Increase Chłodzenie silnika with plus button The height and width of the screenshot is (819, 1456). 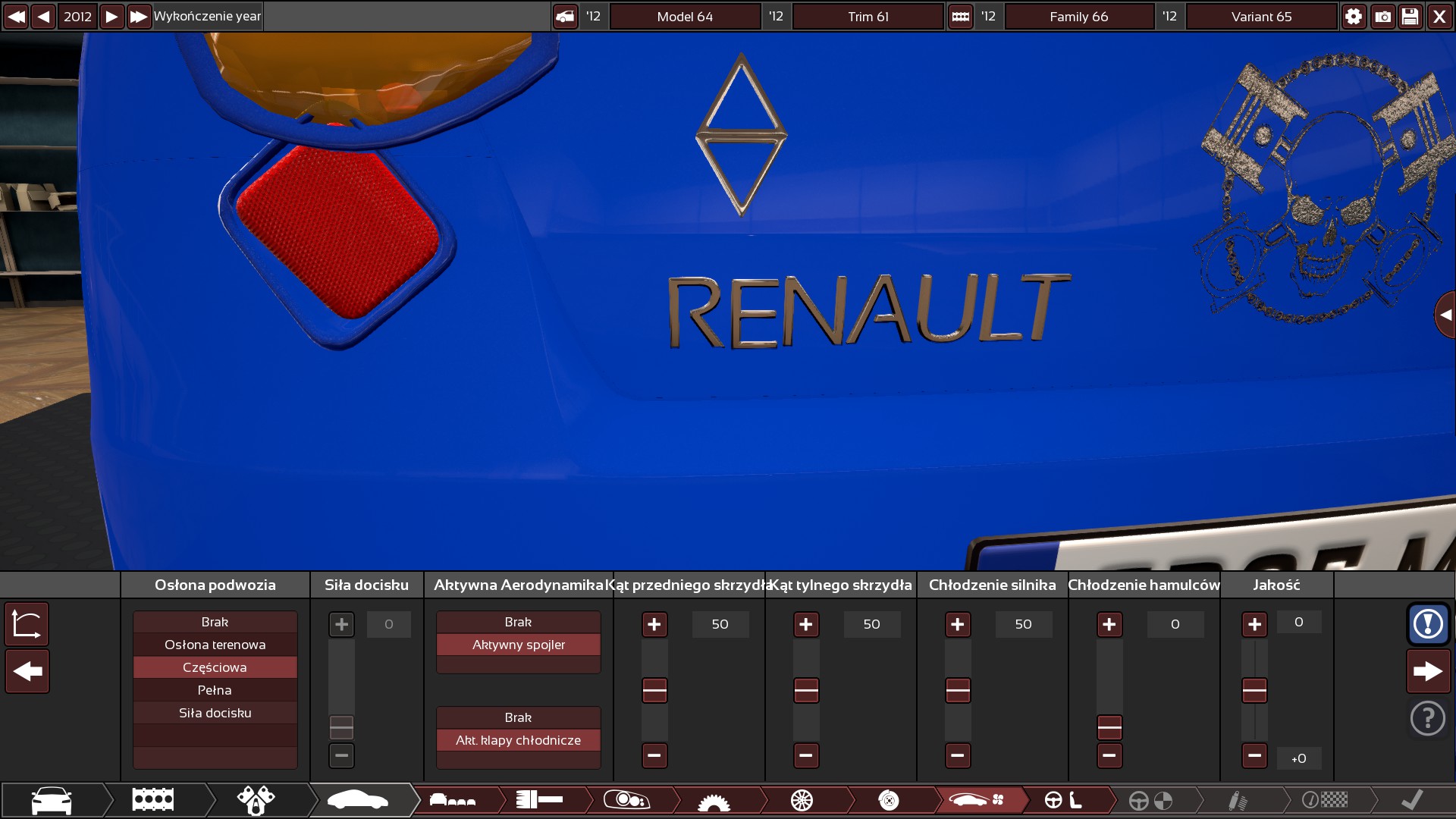coord(958,624)
